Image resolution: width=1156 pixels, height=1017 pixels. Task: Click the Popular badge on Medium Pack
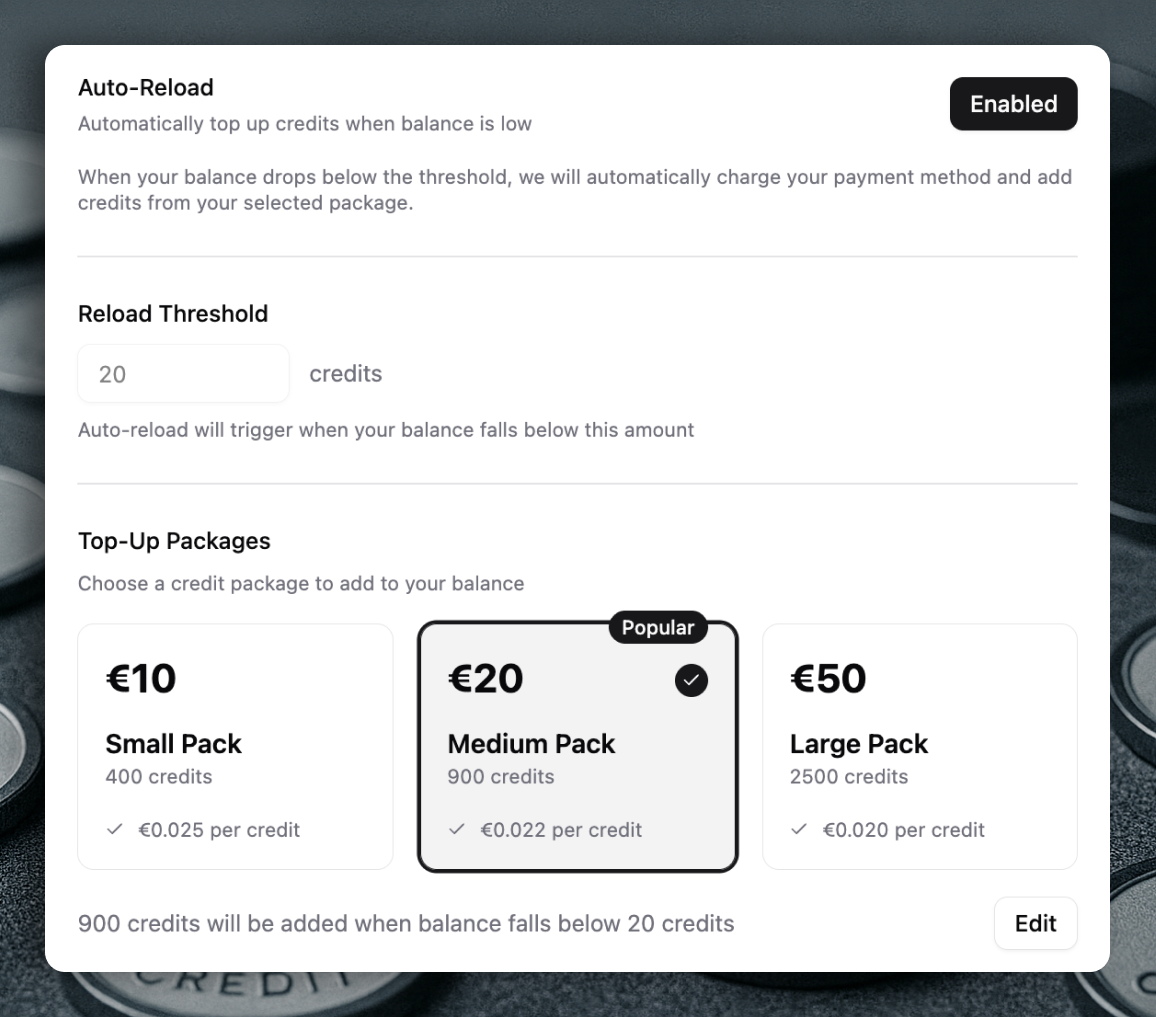click(x=658, y=628)
